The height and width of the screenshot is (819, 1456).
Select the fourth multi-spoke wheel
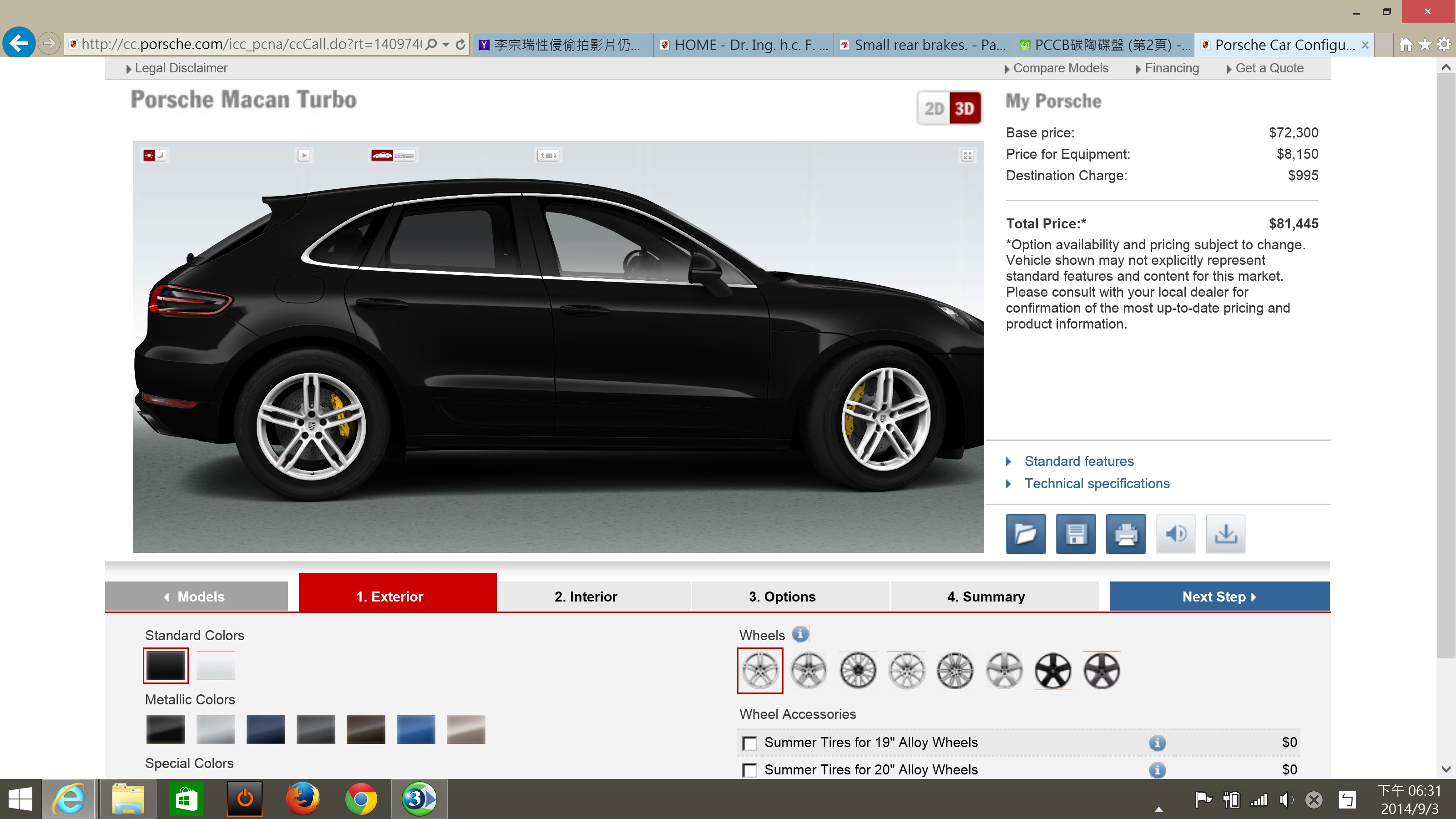pyautogui.click(x=907, y=670)
